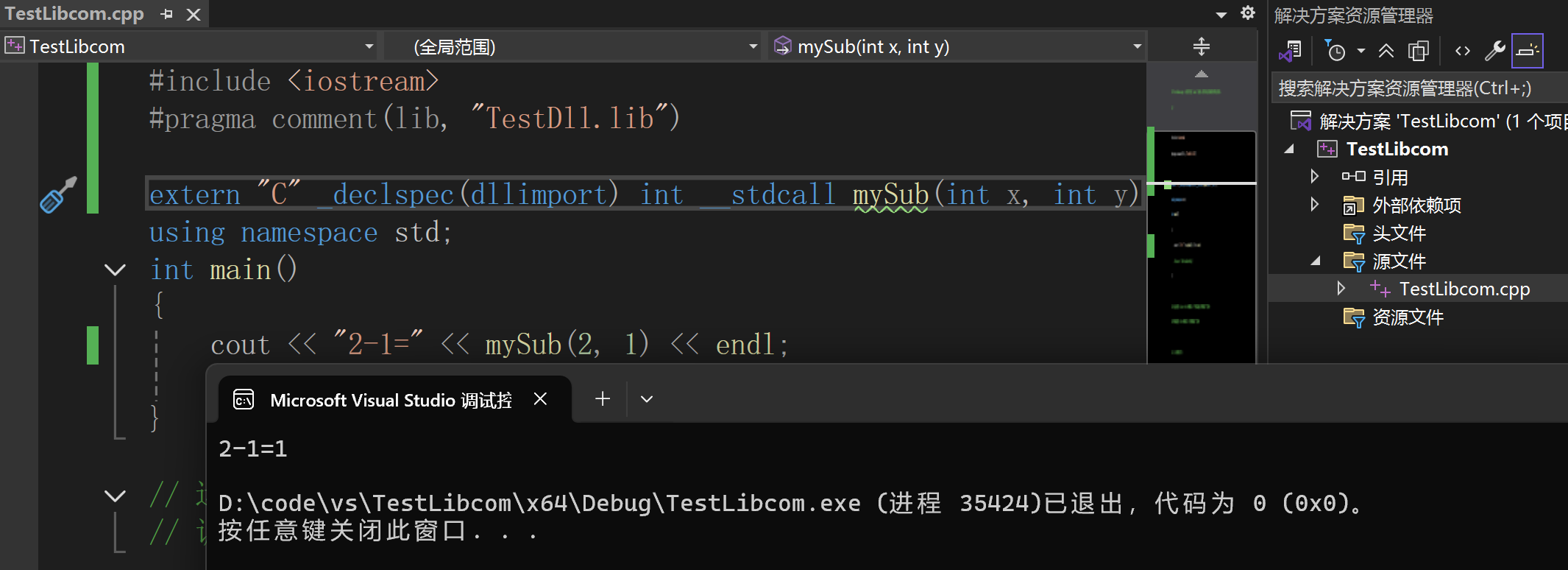1568x570 pixels.
Task: Toggle pin on TestLibcom.cpp tab
Action: tap(167, 14)
